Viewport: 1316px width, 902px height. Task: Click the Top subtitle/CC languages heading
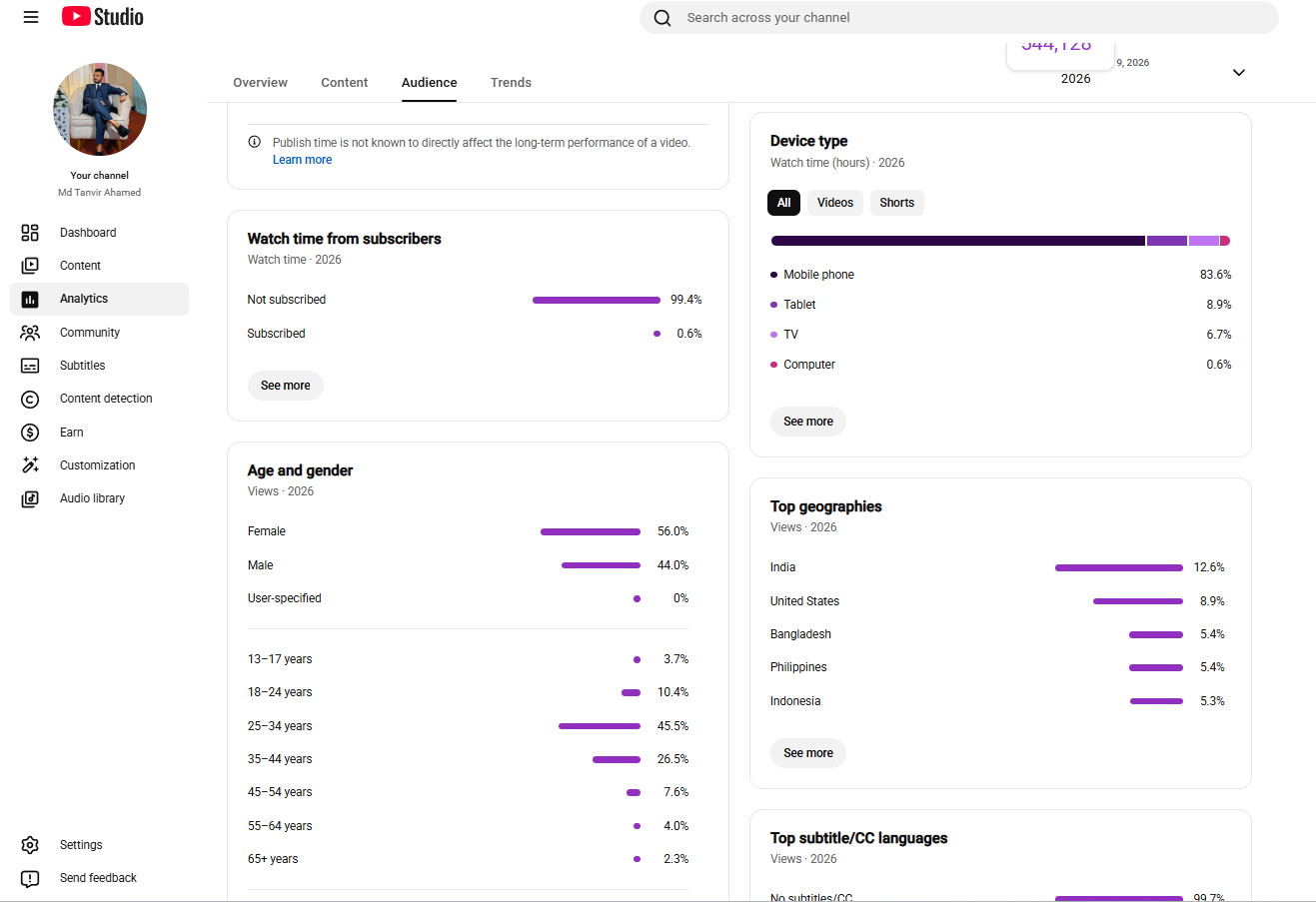(859, 838)
